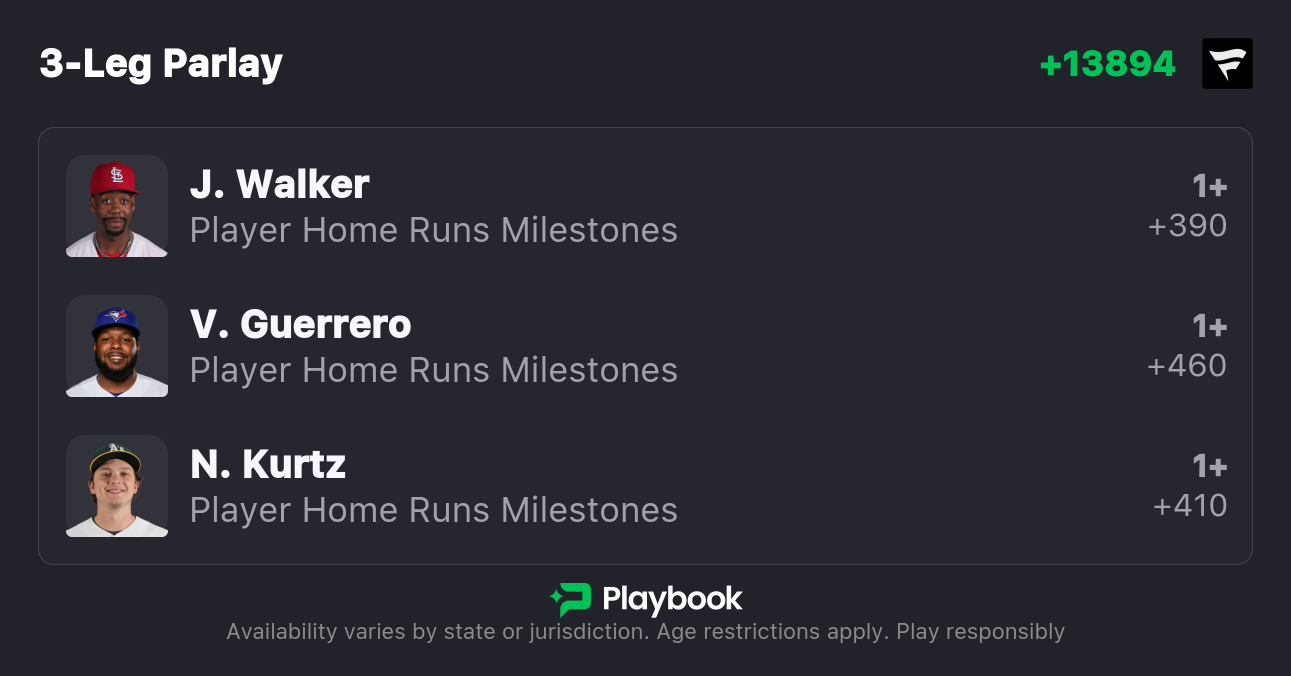
Task: Click Guerrero's Player Home Runs Milestones label
Action: click(x=433, y=370)
